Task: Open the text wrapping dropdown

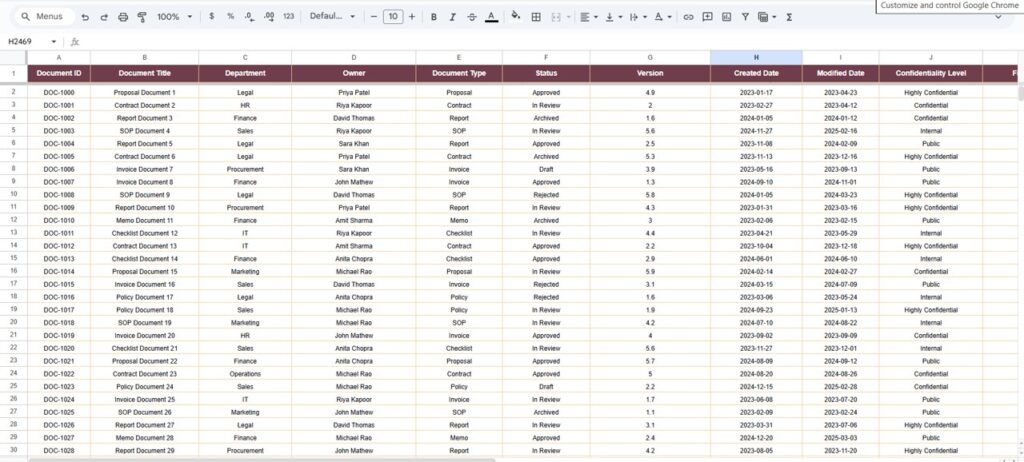Action: (638, 17)
